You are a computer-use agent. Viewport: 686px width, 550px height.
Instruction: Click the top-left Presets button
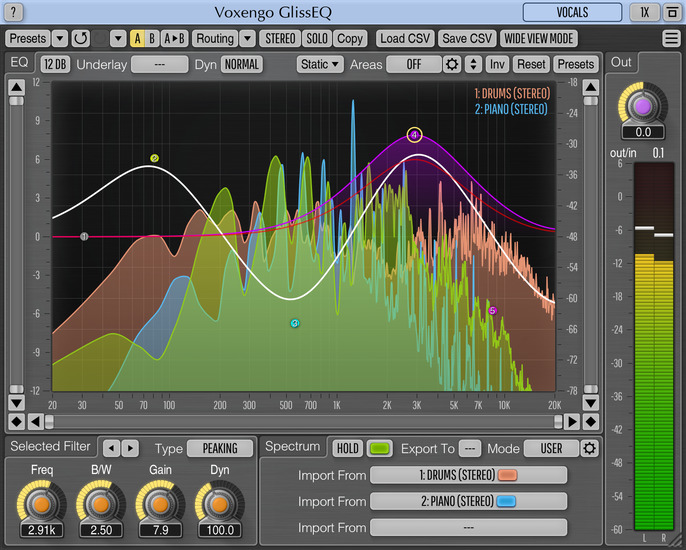click(28, 39)
